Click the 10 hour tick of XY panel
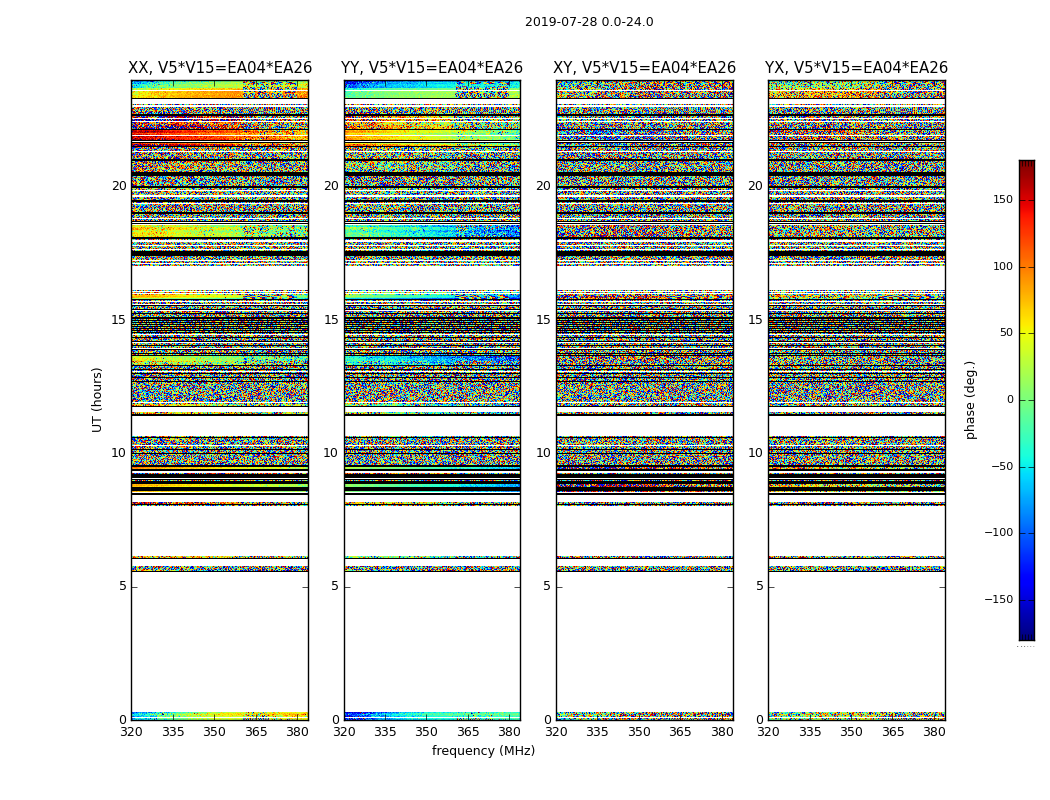Viewport: 1050px width, 800px height. point(543,453)
